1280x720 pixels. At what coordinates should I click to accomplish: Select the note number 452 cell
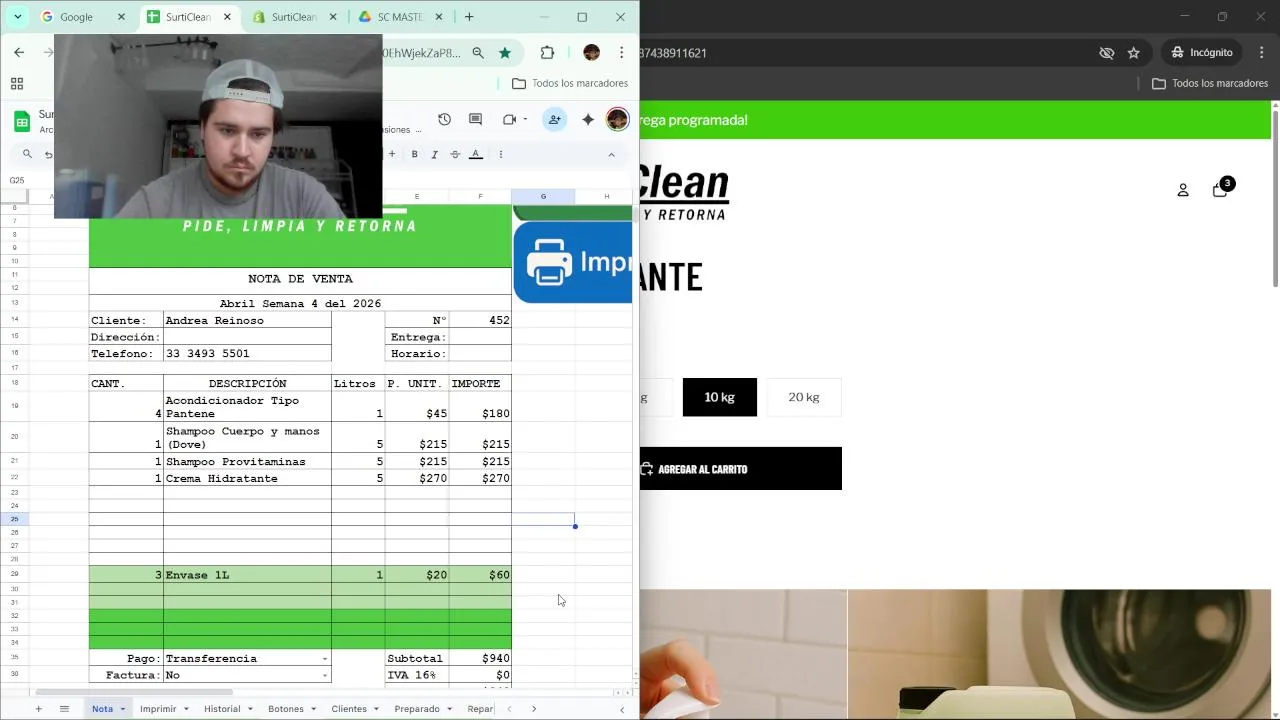(480, 321)
